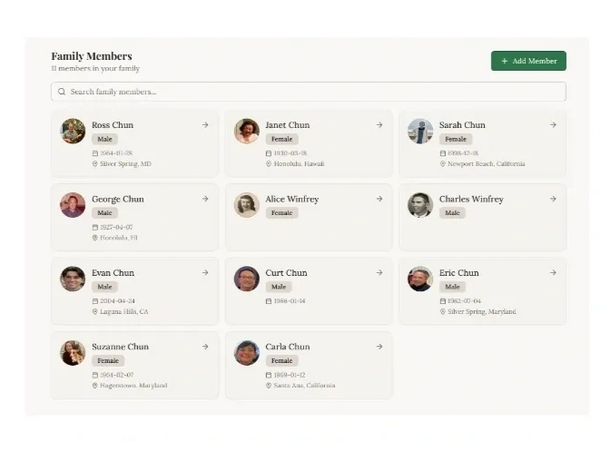
Task: Click the arrow on Eric Chun's card
Action: (x=553, y=272)
